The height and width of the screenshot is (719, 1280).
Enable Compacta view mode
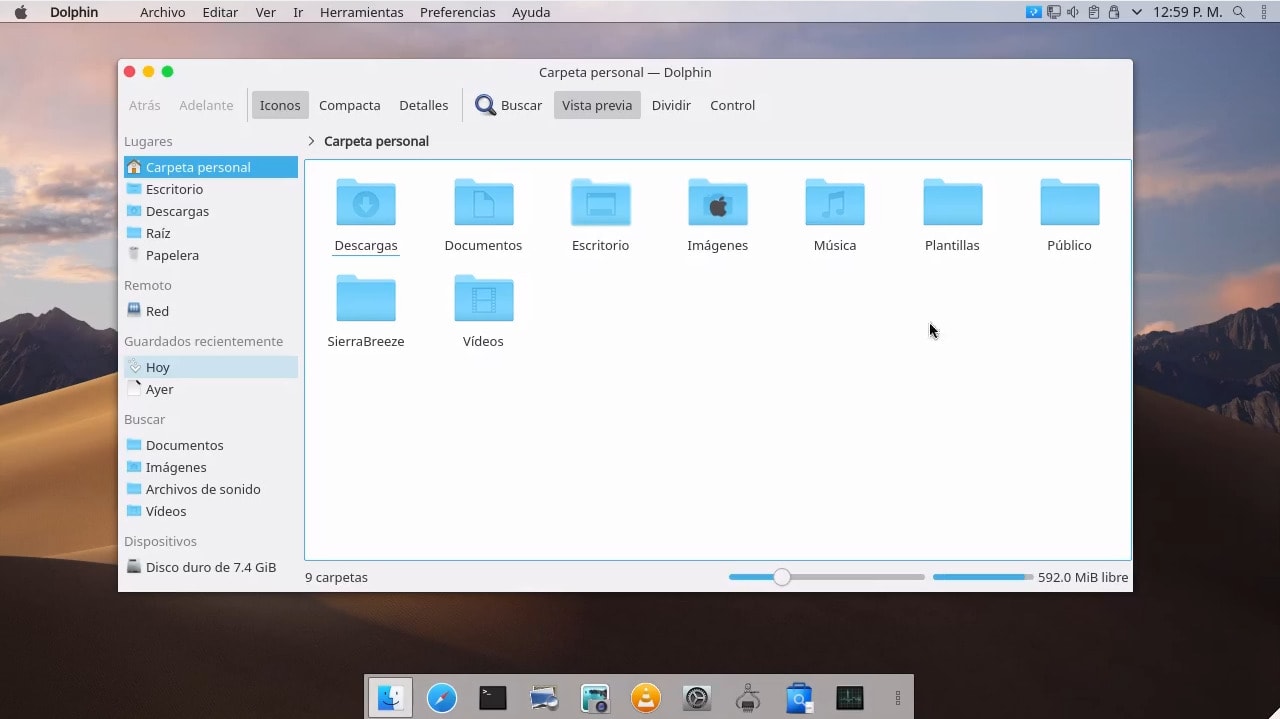(349, 105)
